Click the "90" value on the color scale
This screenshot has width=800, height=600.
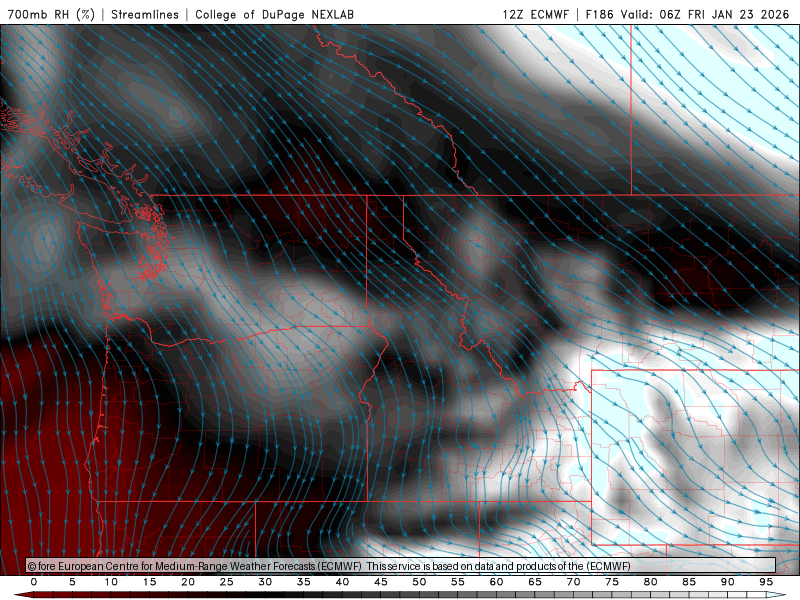point(727,582)
